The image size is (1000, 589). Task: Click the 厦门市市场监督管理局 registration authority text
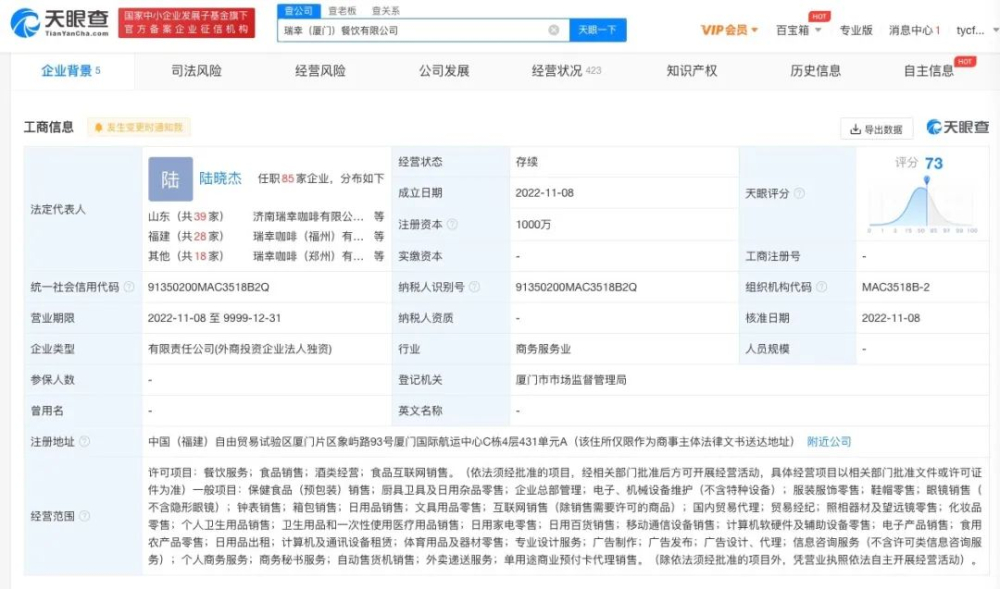(571, 380)
